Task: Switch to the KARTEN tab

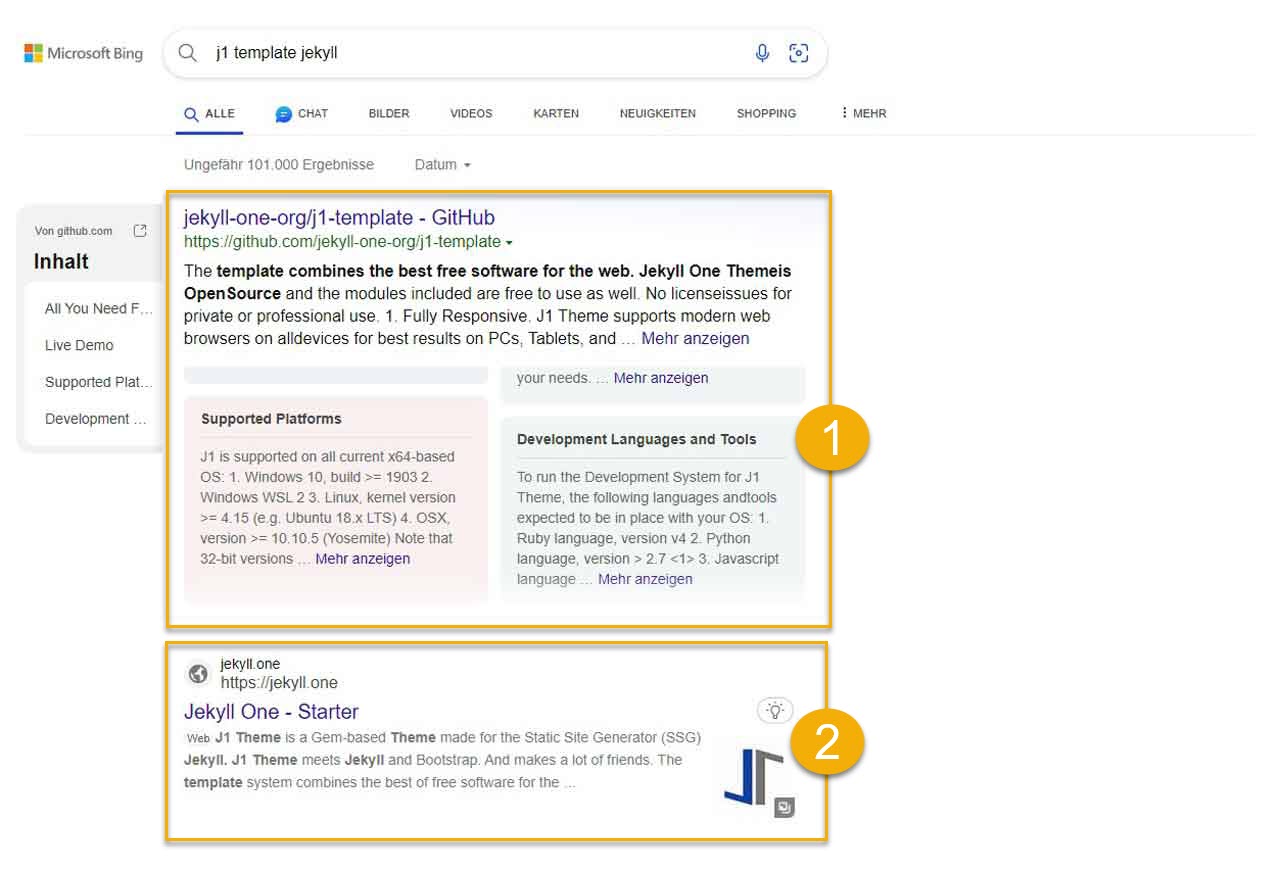Action: 556,114
